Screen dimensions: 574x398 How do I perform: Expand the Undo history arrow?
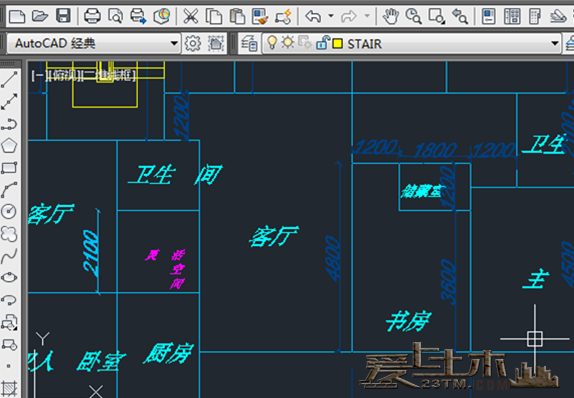[x=331, y=16]
